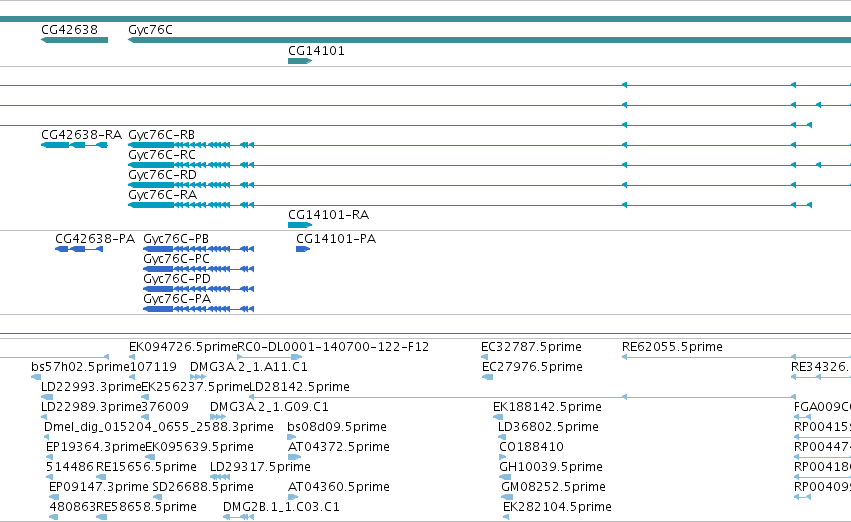The width and height of the screenshot is (851, 522).
Task: Select transcript CG14101-RA label
Action: tap(328, 215)
